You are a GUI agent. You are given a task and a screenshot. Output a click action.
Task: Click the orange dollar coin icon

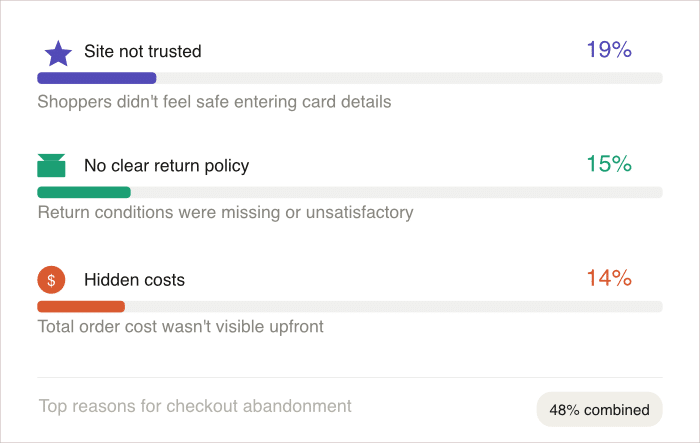point(51,280)
